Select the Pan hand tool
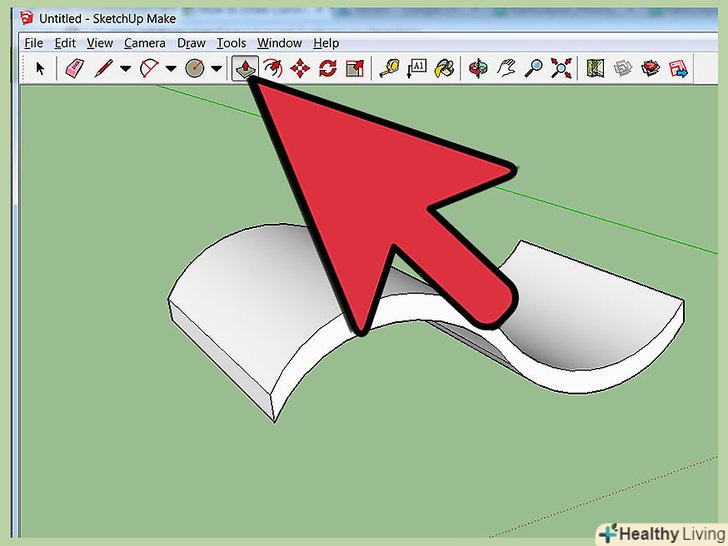Screen dimensions: 728x546 coord(508,68)
